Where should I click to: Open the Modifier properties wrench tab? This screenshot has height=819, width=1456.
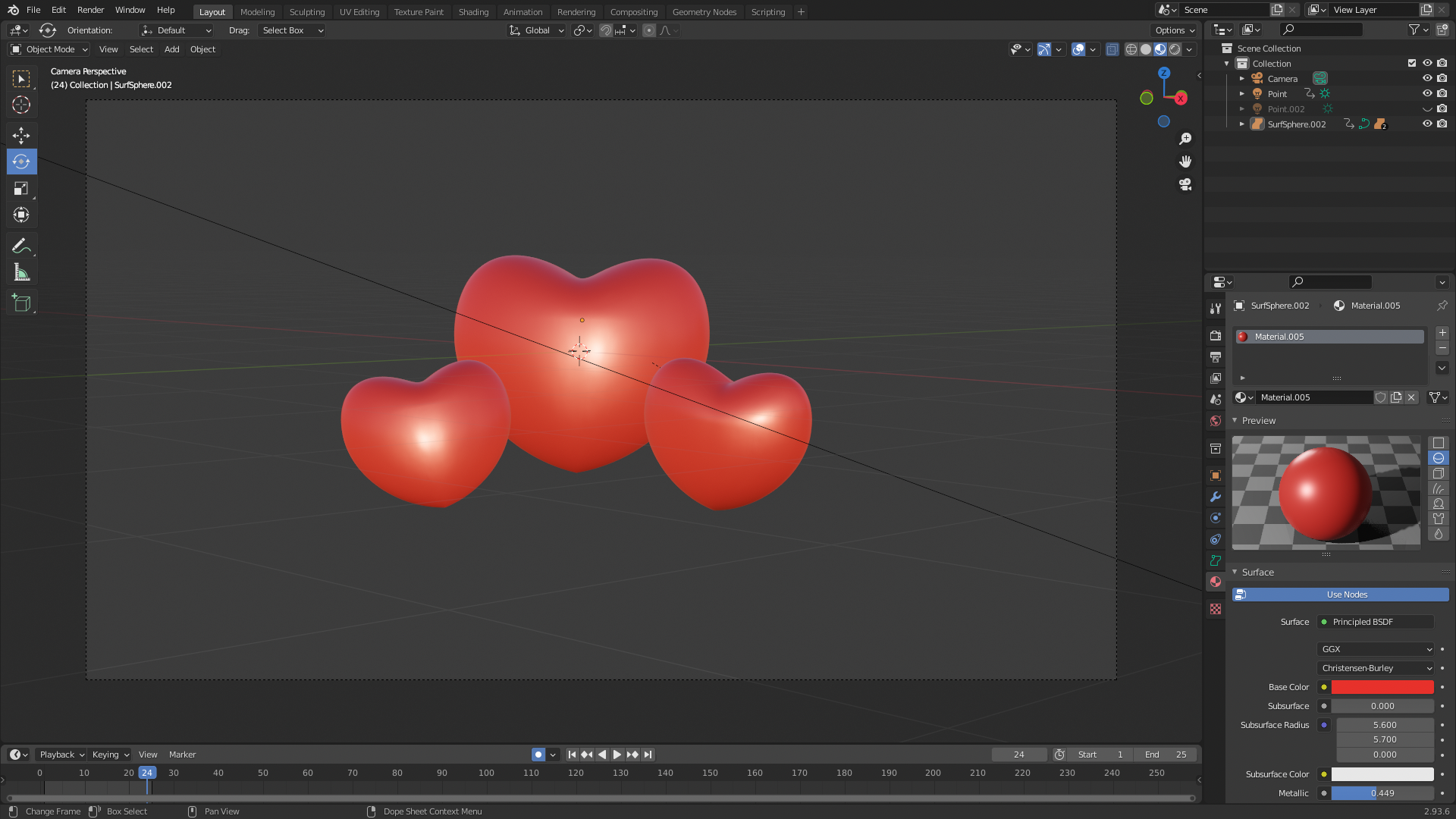pos(1216,497)
